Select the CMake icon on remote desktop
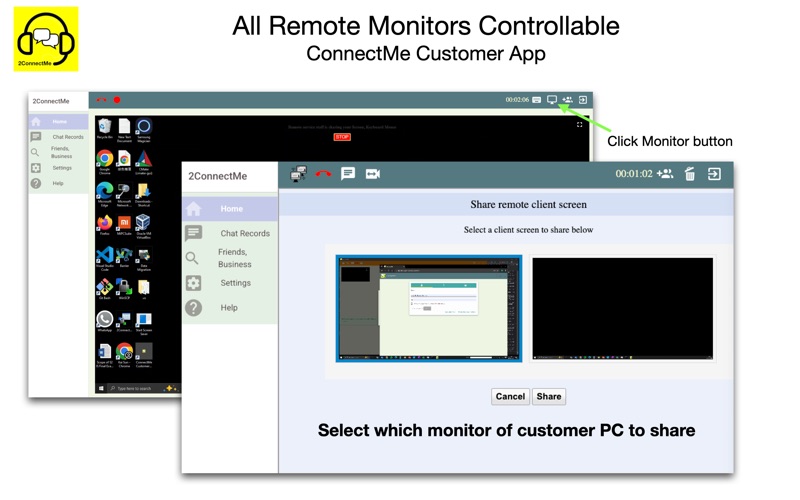The width and height of the screenshot is (800, 500). click(x=143, y=162)
